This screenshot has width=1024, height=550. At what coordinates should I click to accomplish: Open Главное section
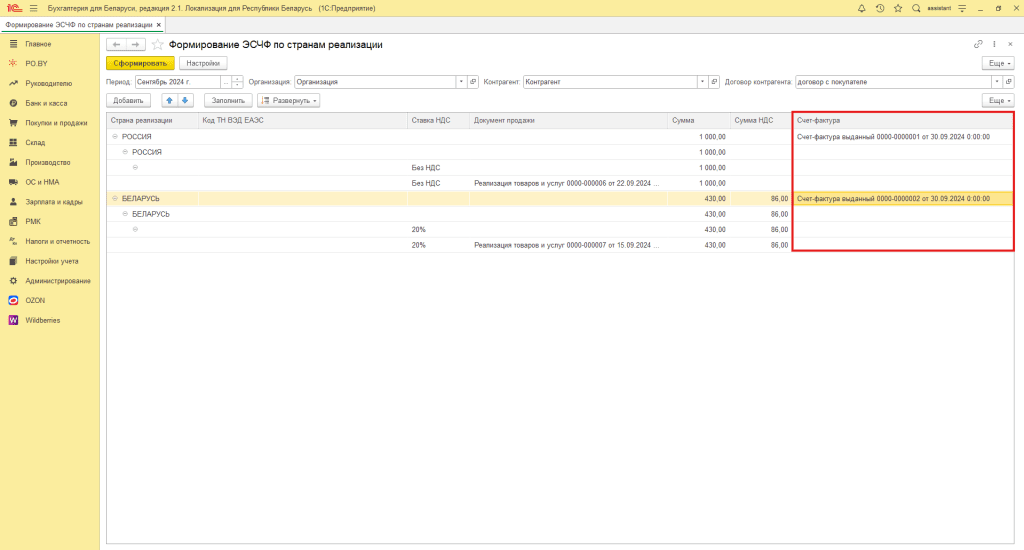(38, 44)
